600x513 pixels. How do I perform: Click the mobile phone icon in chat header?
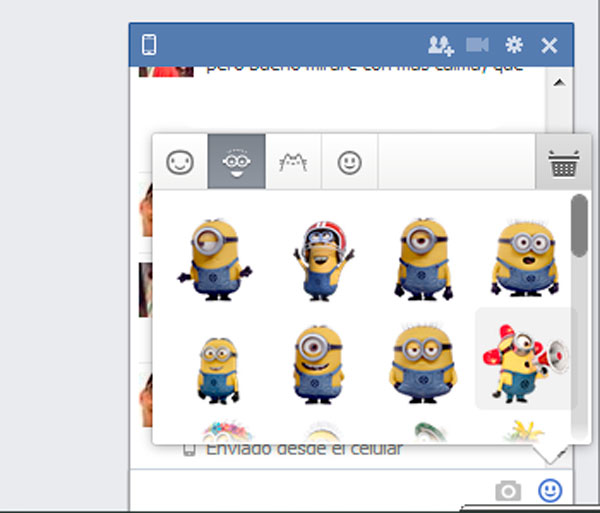tap(149, 45)
